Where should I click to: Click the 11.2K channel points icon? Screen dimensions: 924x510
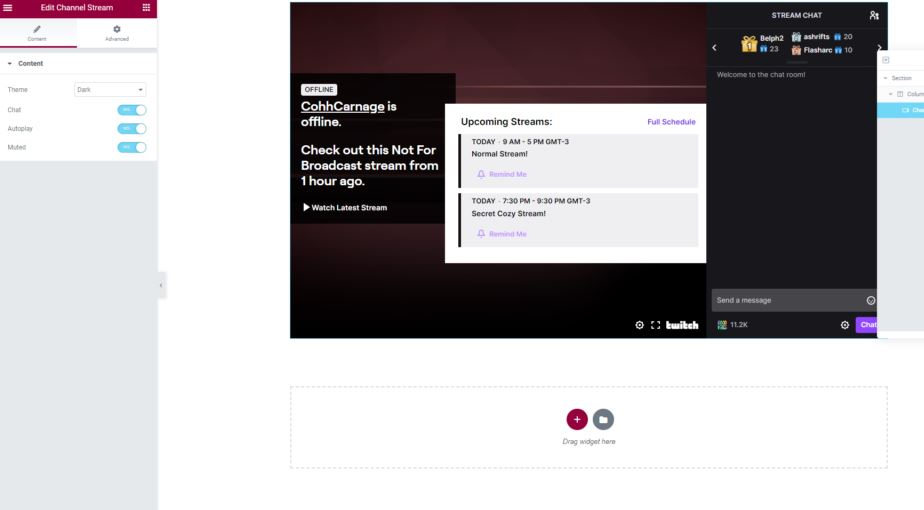pyautogui.click(x=722, y=325)
